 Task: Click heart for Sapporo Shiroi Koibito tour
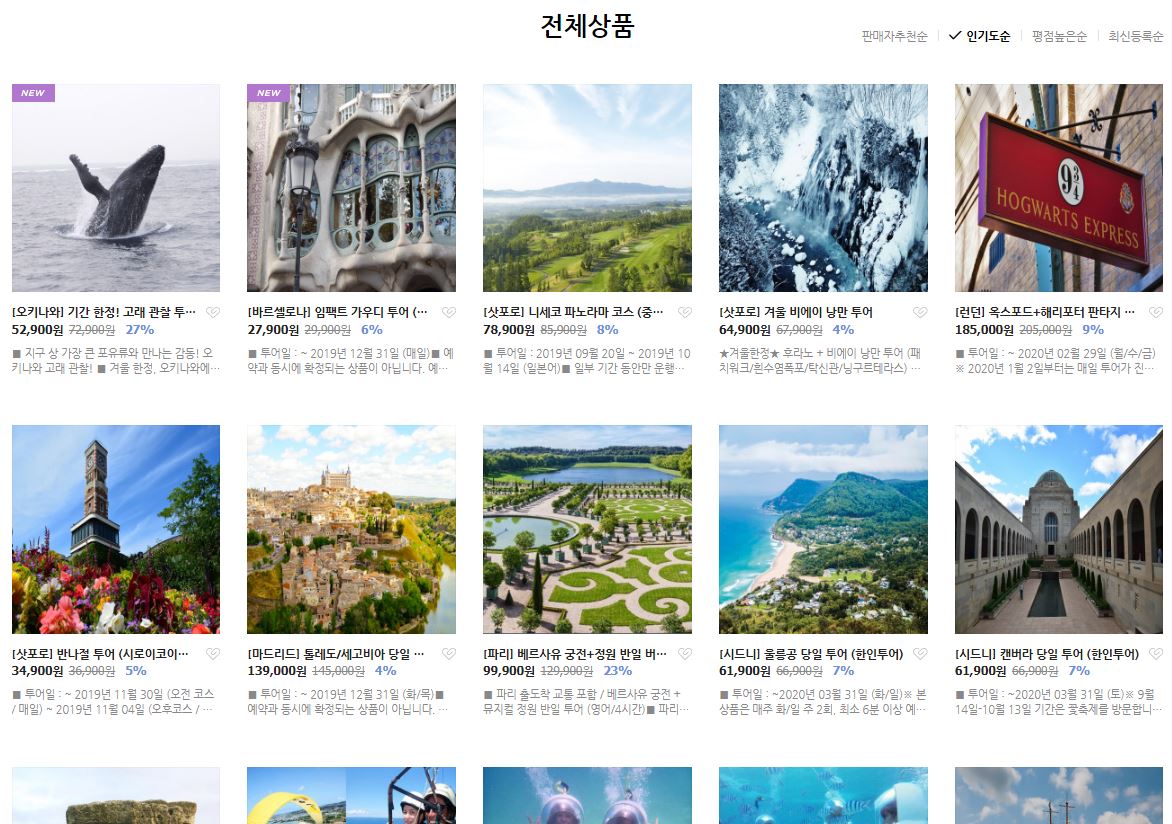pyautogui.click(x=213, y=654)
